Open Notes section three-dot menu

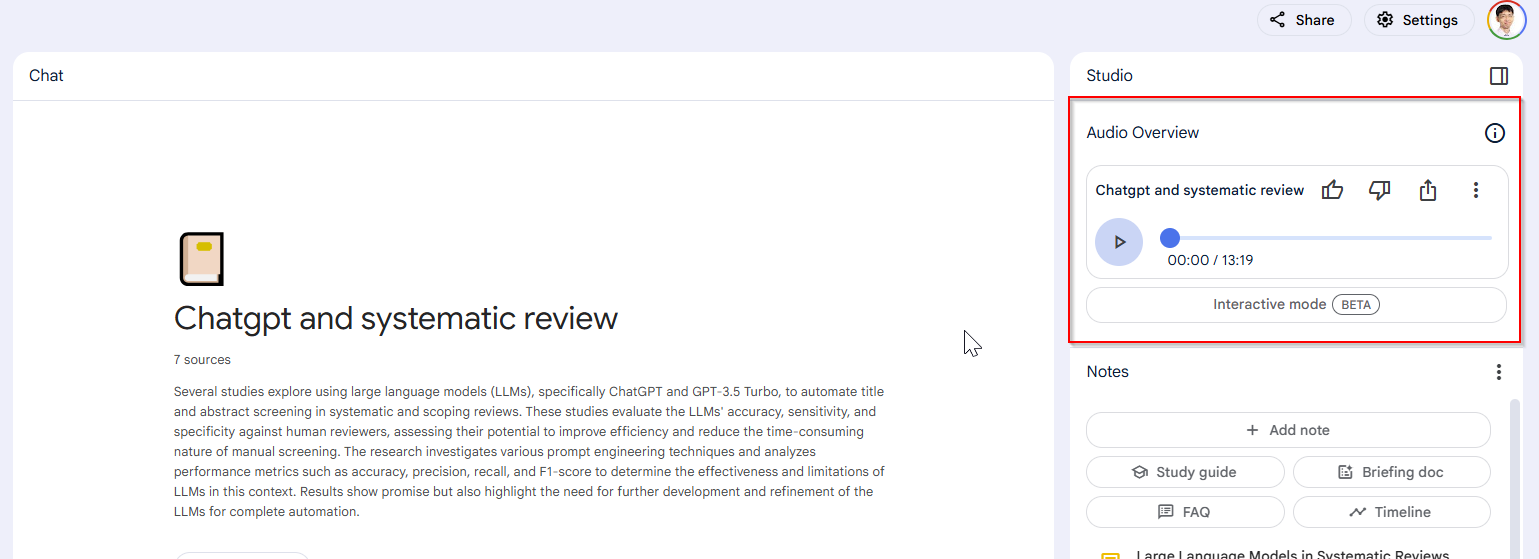1499,372
